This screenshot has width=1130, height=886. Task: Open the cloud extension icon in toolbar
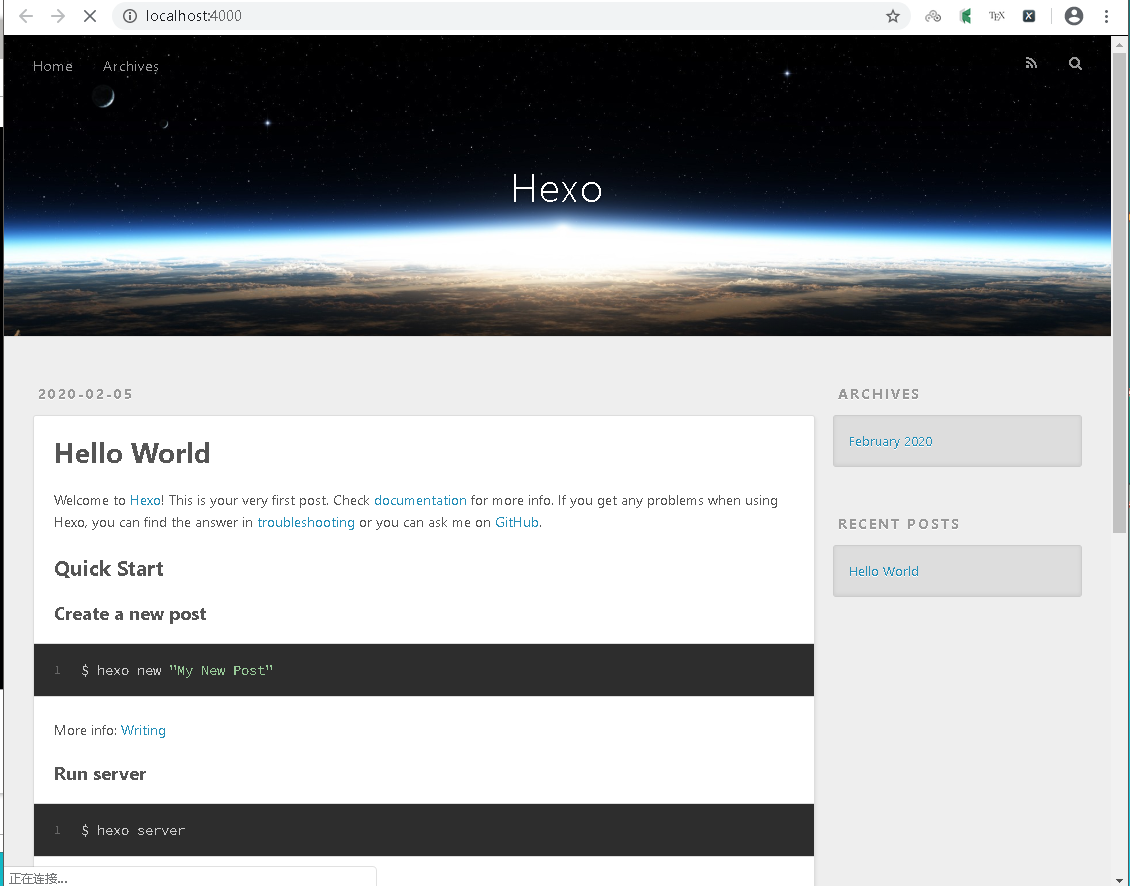point(933,16)
